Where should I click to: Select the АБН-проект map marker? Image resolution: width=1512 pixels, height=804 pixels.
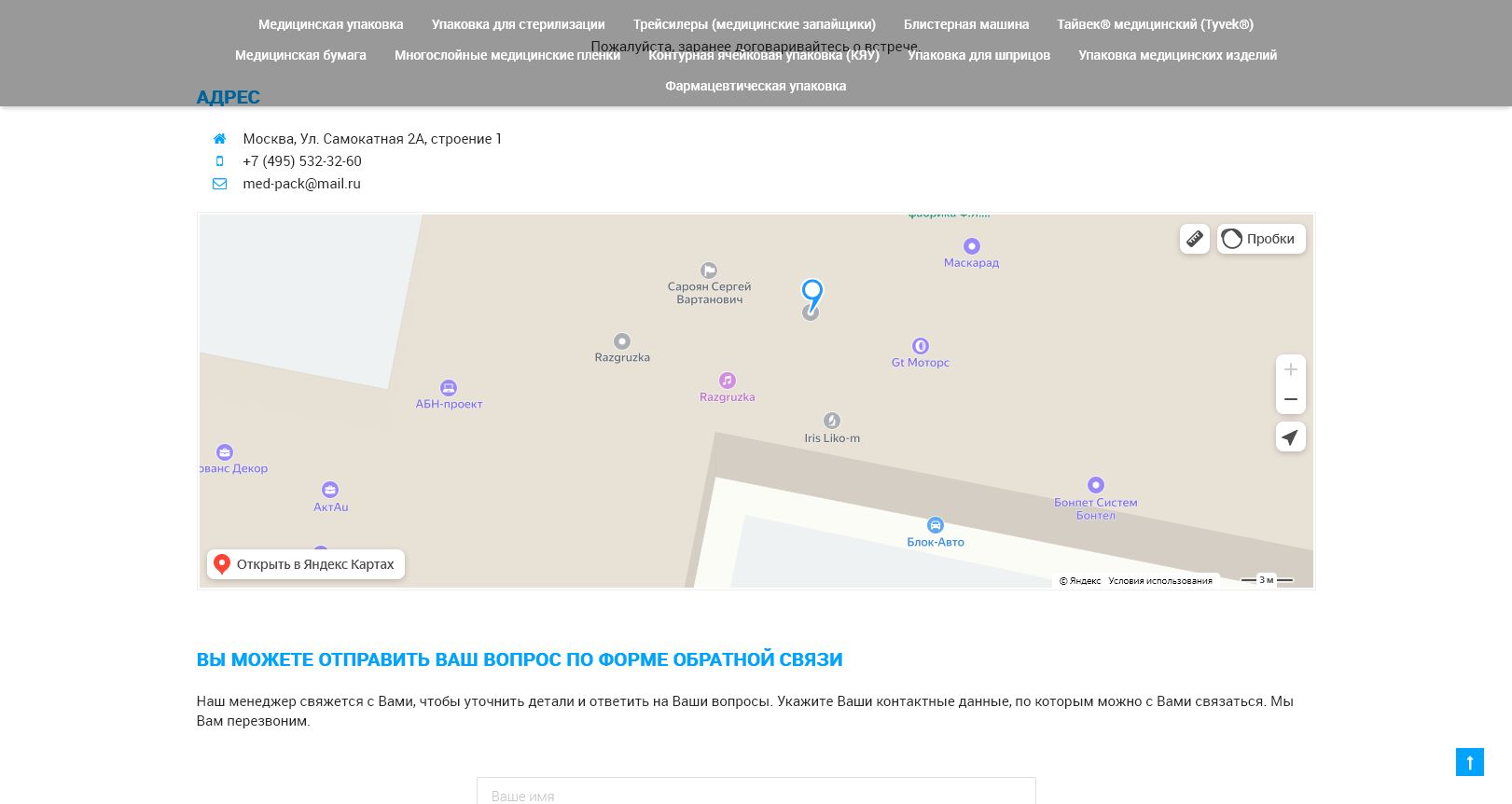[449, 388]
